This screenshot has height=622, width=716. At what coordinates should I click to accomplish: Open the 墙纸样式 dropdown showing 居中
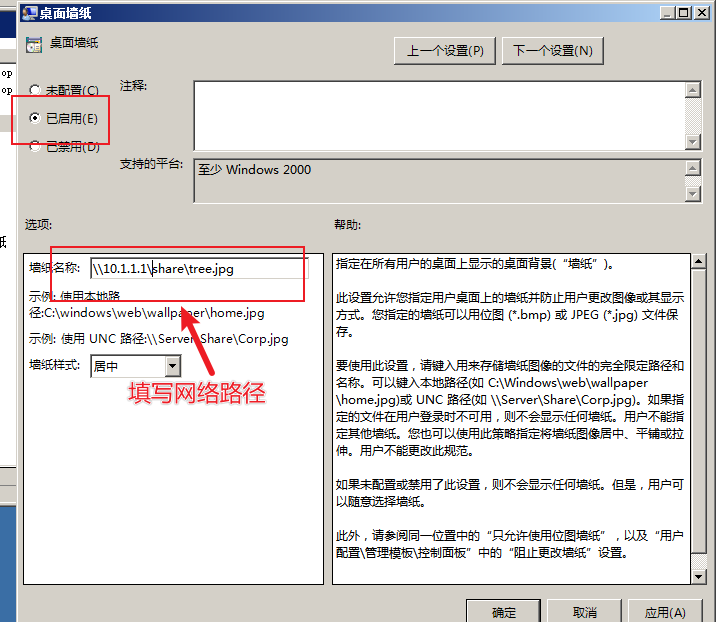[x=136, y=366]
